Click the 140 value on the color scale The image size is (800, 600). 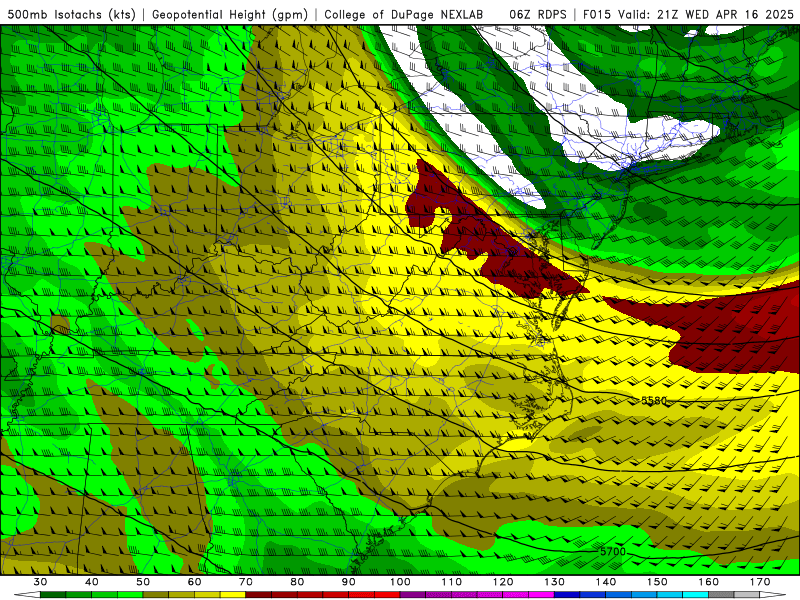(606, 582)
